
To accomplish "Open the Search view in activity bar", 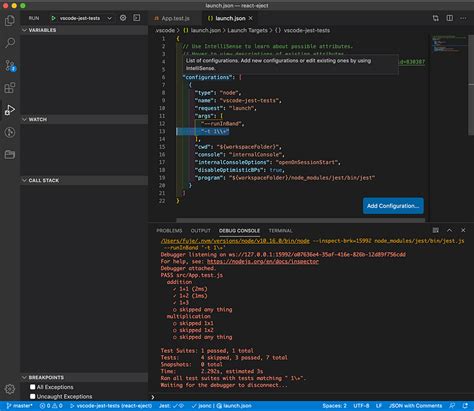I will [10, 43].
